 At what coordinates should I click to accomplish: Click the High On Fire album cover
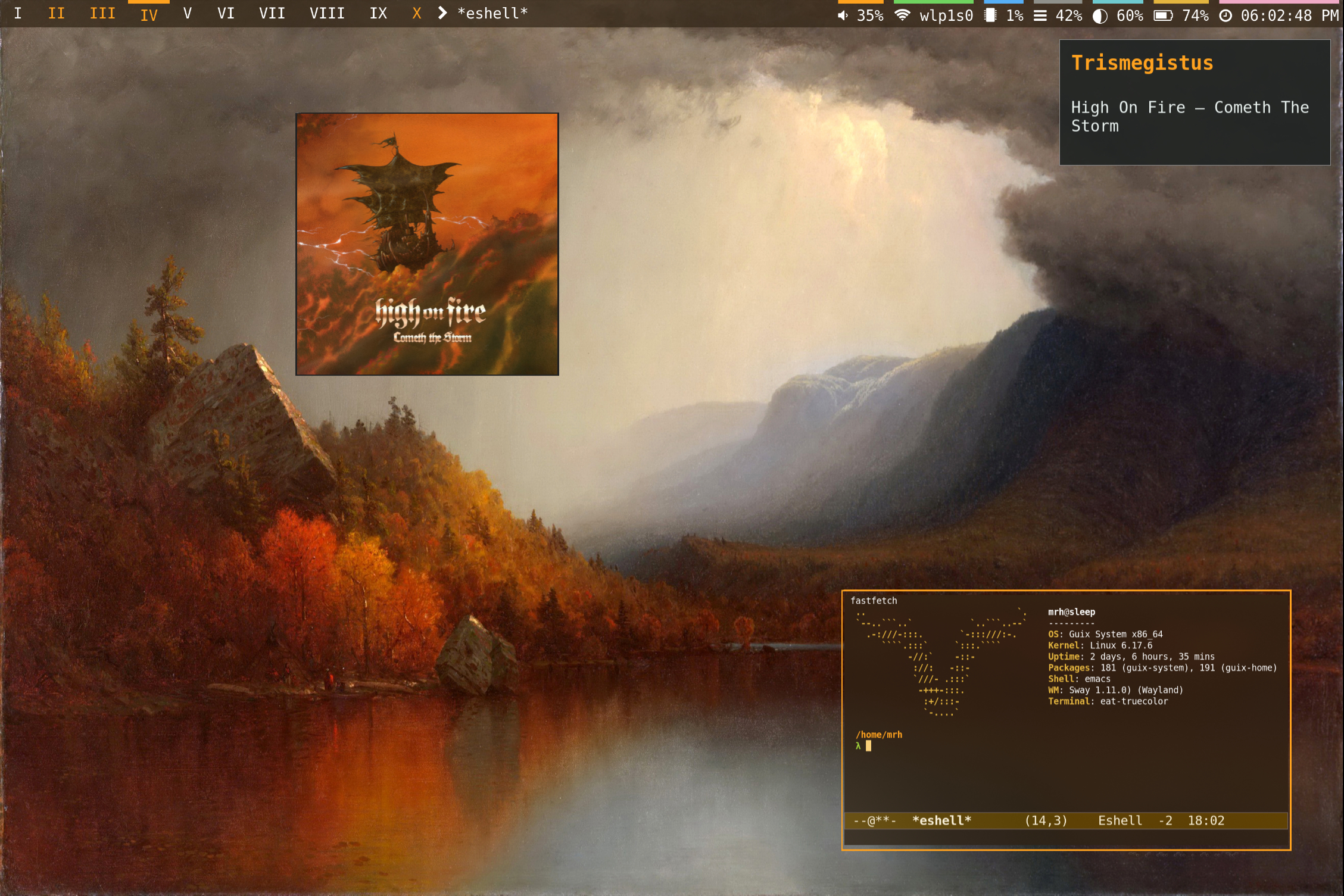point(427,244)
